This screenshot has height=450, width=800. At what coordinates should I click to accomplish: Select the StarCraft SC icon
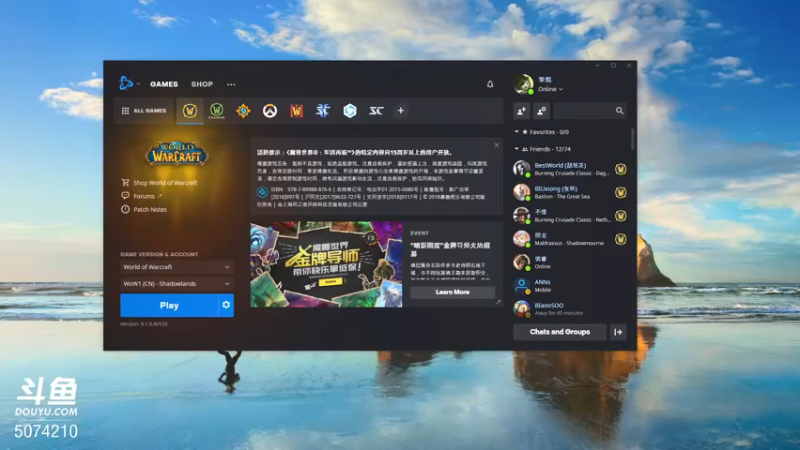[x=377, y=111]
